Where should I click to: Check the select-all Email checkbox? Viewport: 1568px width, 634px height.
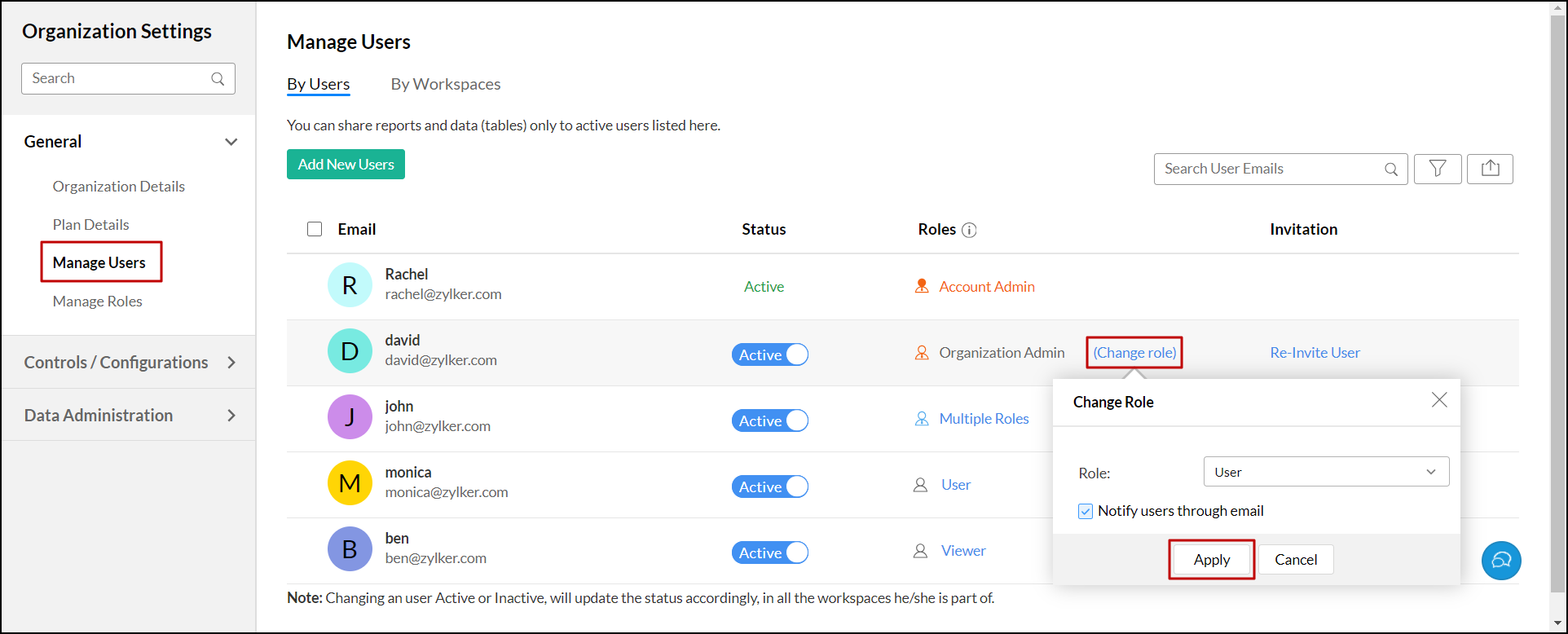tap(315, 229)
